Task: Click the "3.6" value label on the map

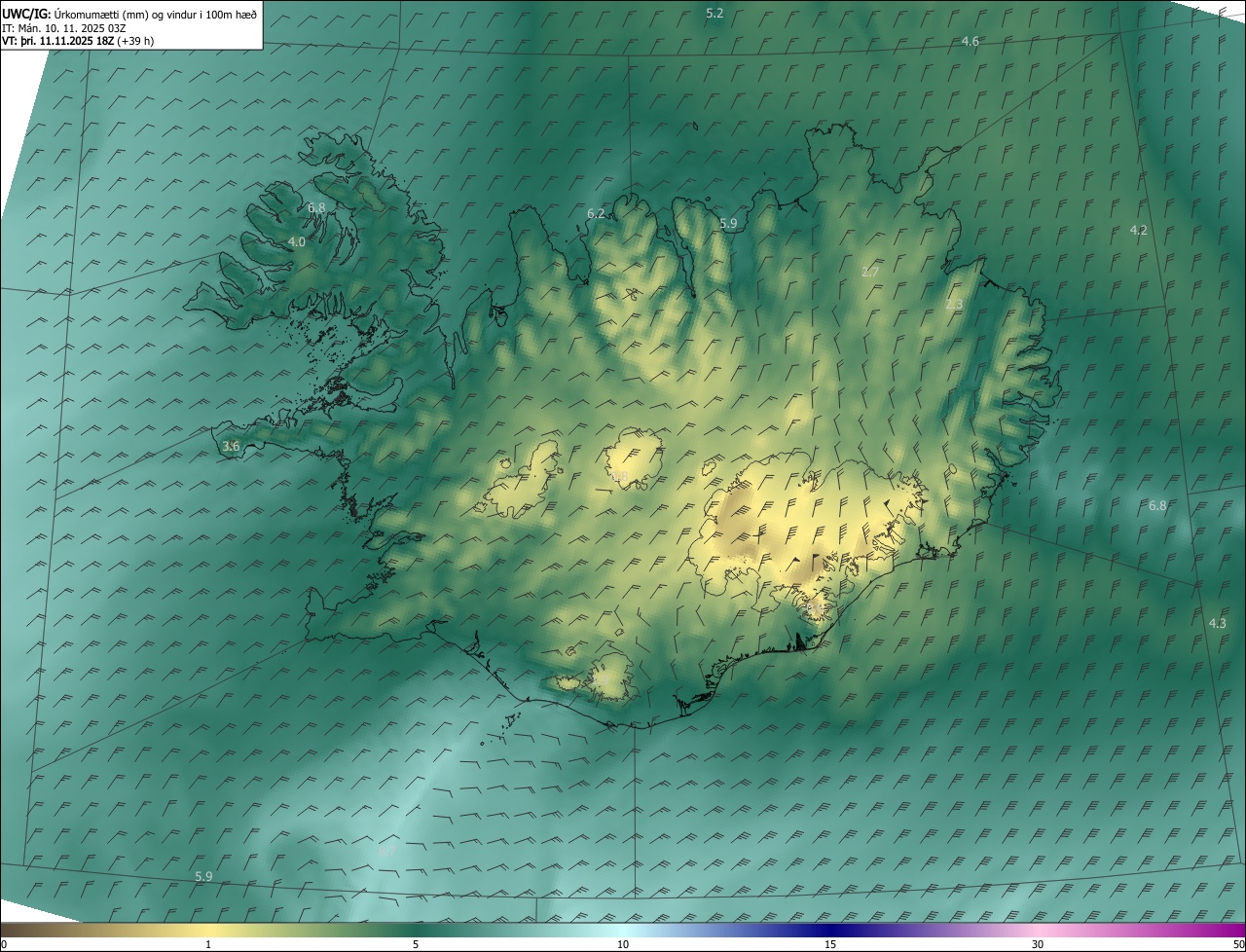Action: (231, 446)
